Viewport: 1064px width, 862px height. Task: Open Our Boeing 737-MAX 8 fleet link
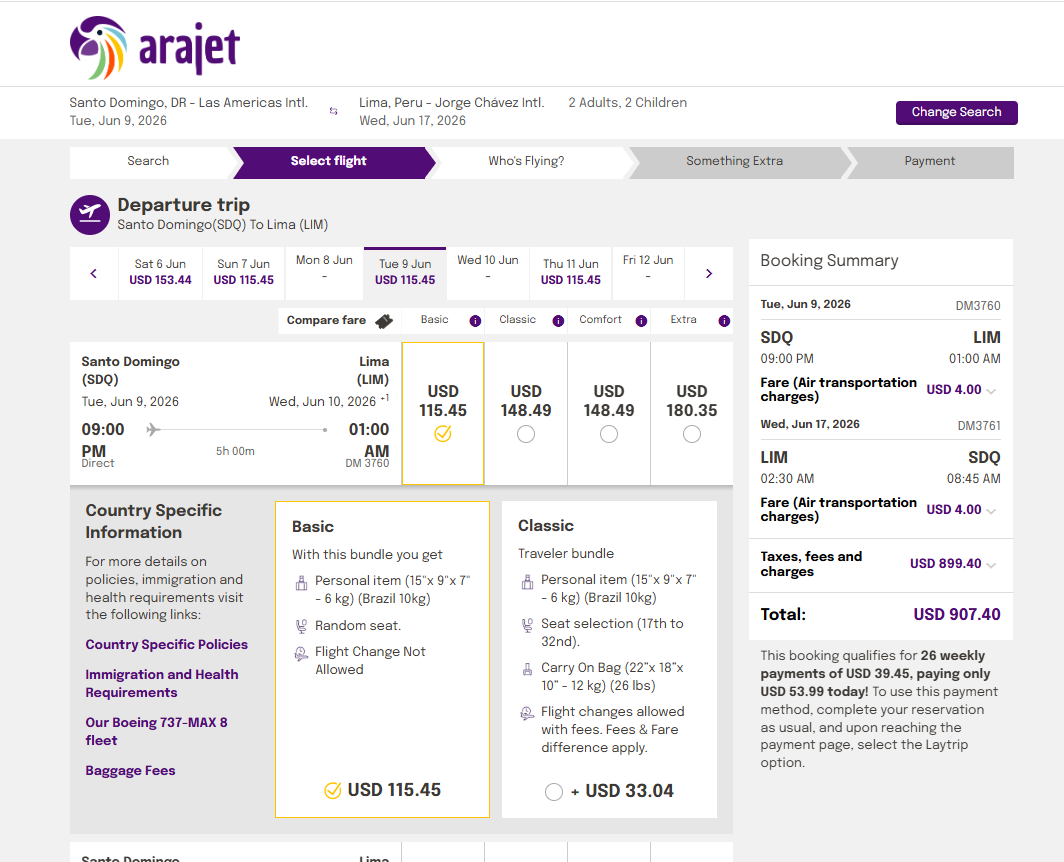click(156, 732)
